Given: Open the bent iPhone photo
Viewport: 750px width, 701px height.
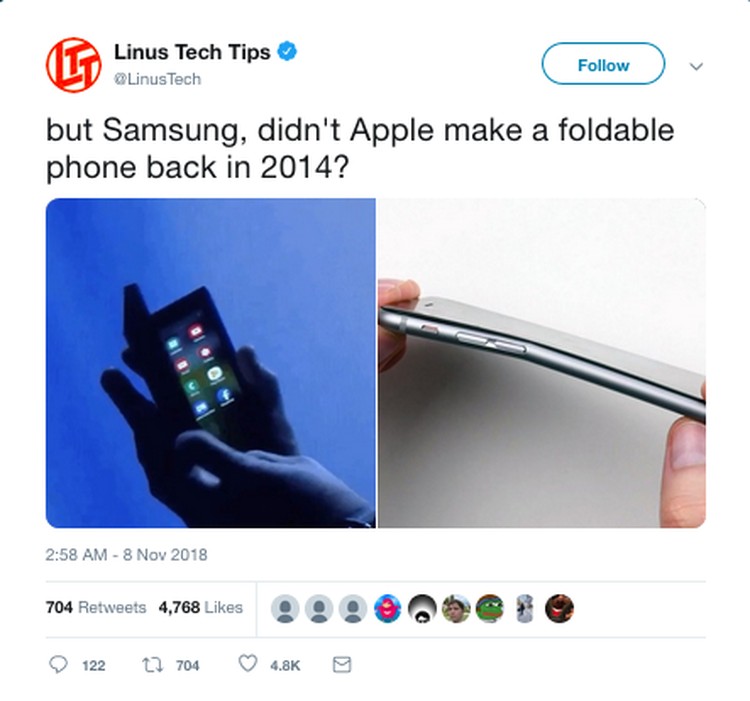Looking at the screenshot, I should [541, 363].
